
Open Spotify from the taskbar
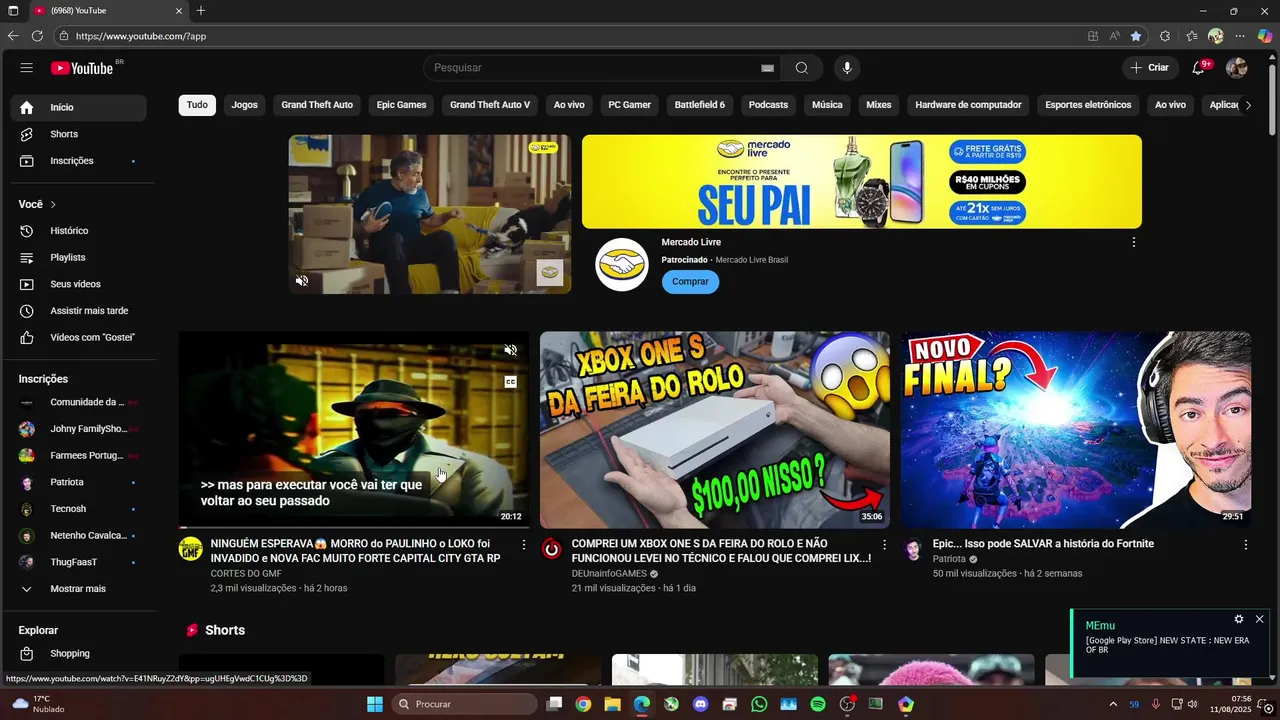[818, 704]
